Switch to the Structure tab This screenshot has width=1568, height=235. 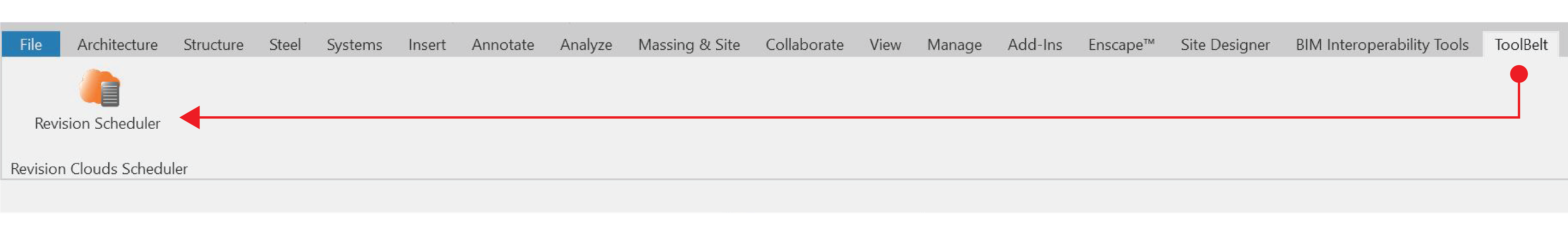(214, 44)
